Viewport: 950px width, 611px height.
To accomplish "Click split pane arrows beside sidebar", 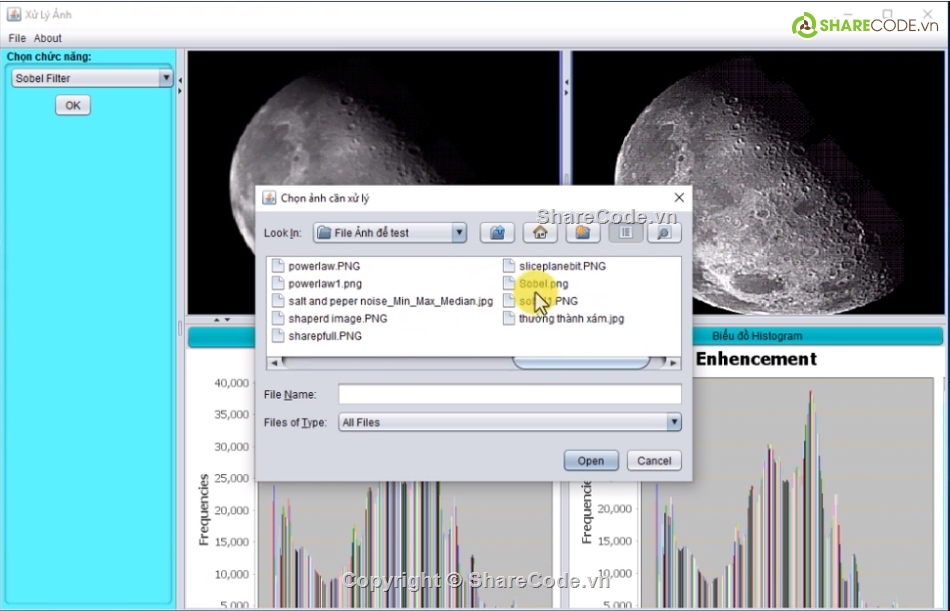I will click(x=180, y=85).
